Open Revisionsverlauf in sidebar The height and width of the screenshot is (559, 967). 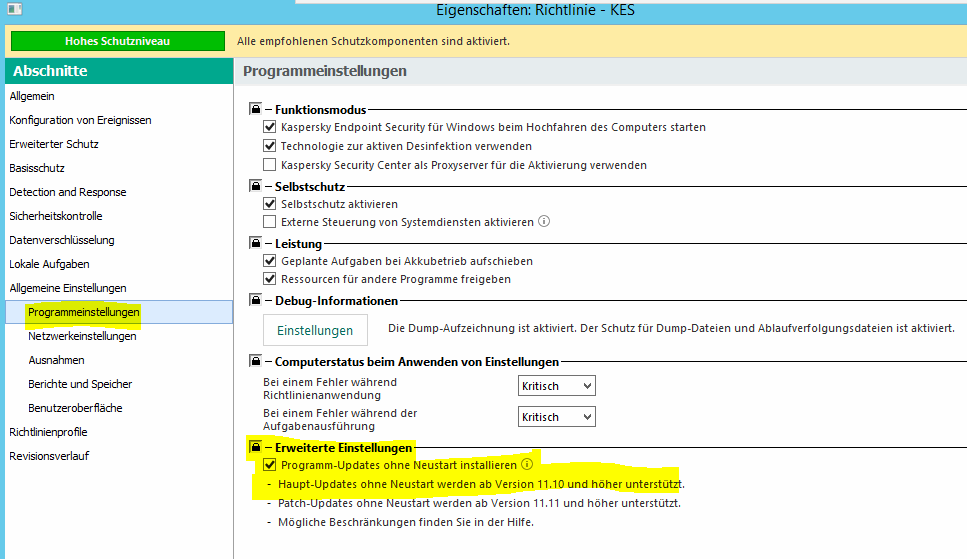pos(49,457)
